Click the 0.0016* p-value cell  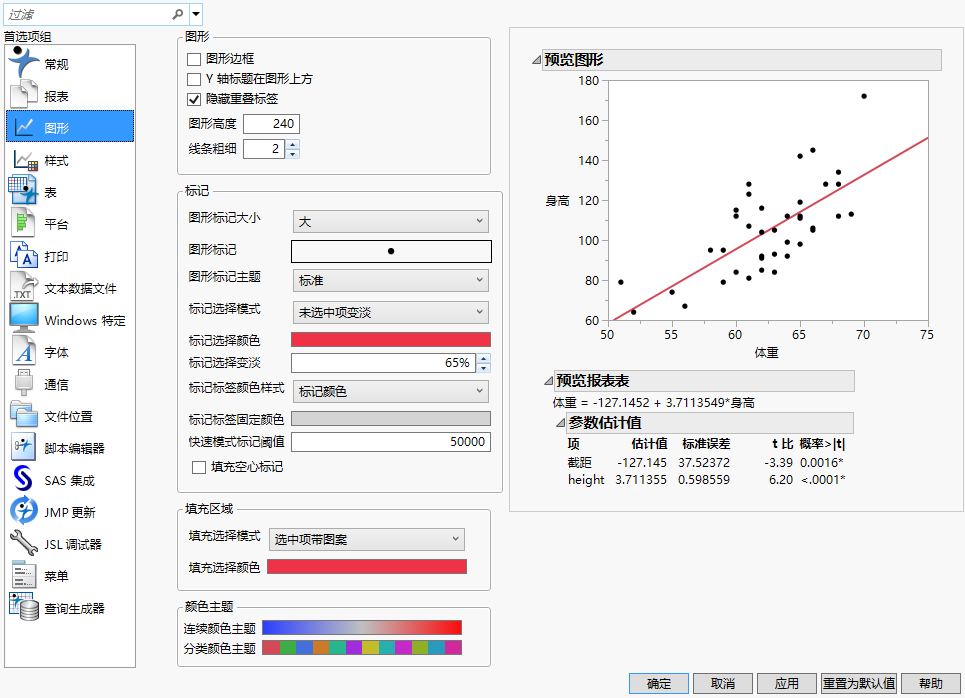click(x=822, y=462)
